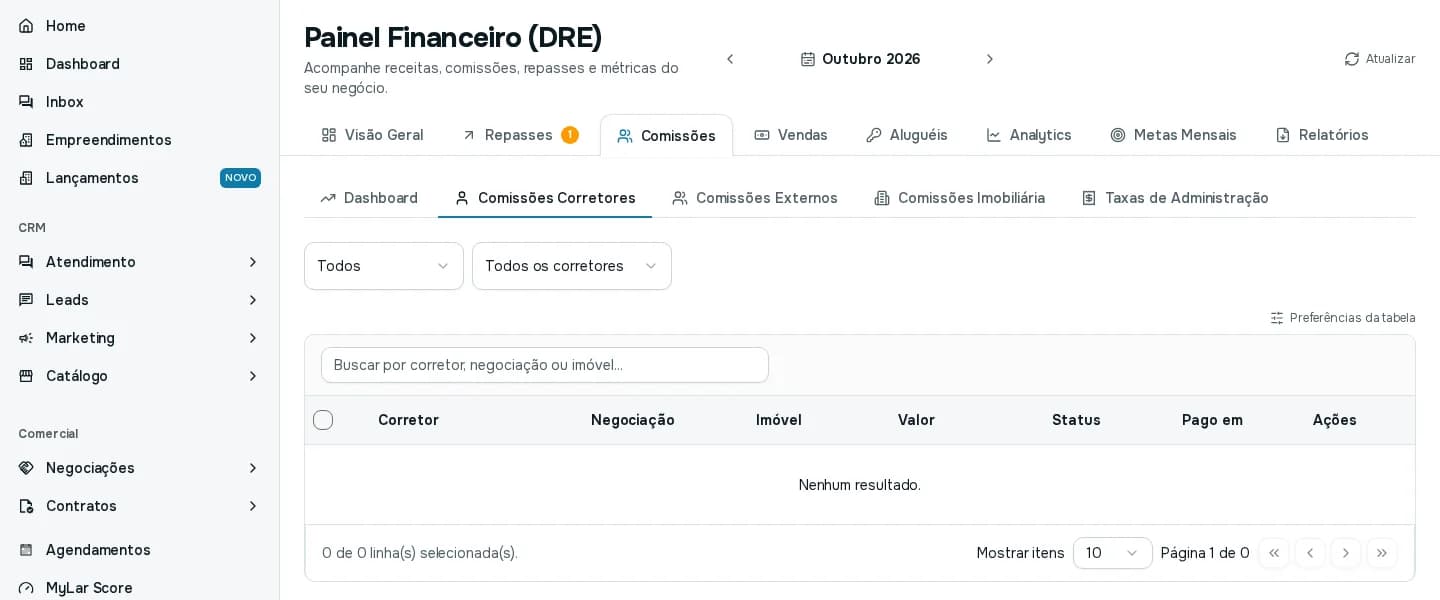Click the Status column header
The image size is (1440, 600).
(1076, 420)
